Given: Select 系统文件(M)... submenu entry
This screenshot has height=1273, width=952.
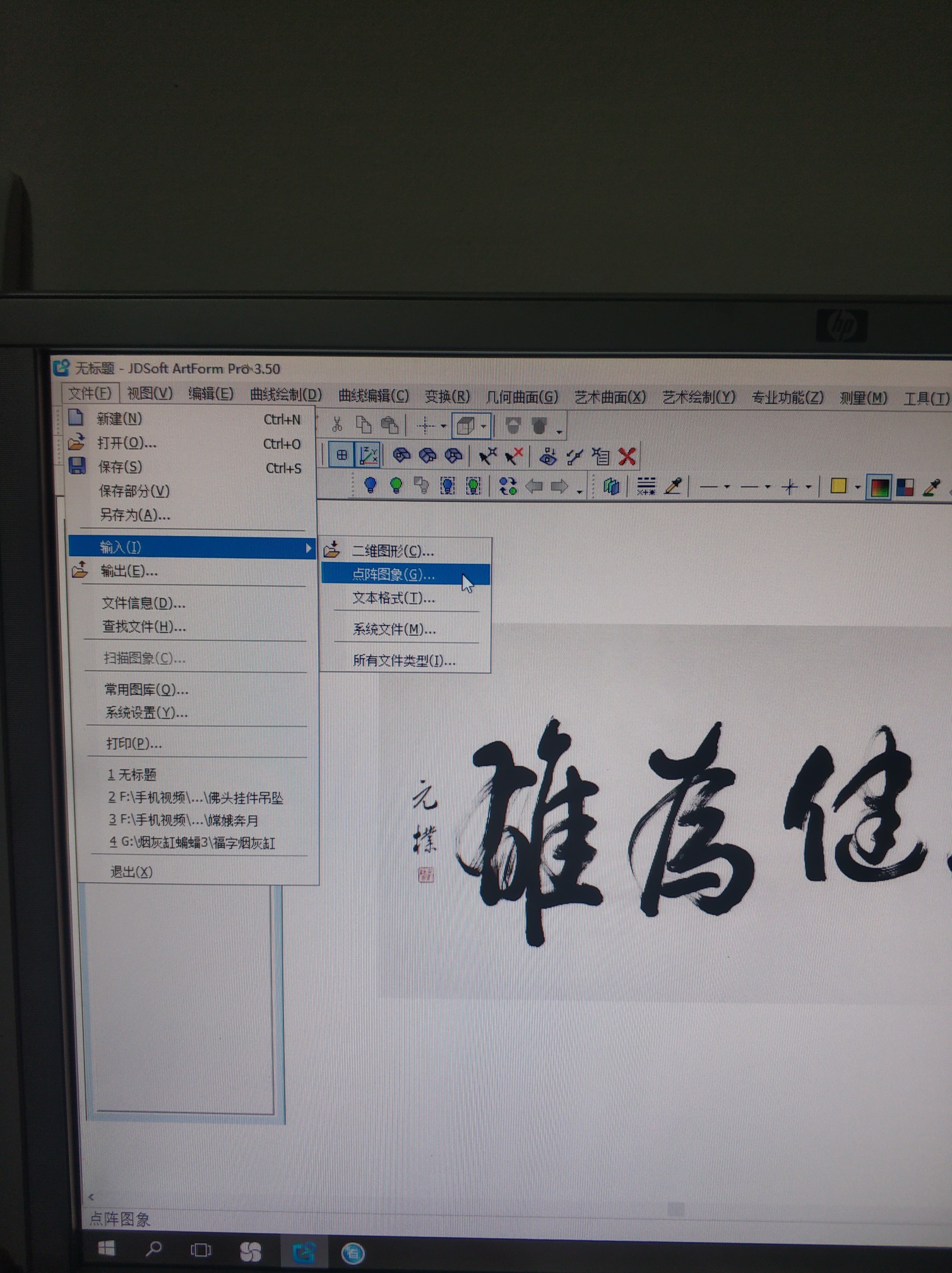Looking at the screenshot, I should click(406, 629).
